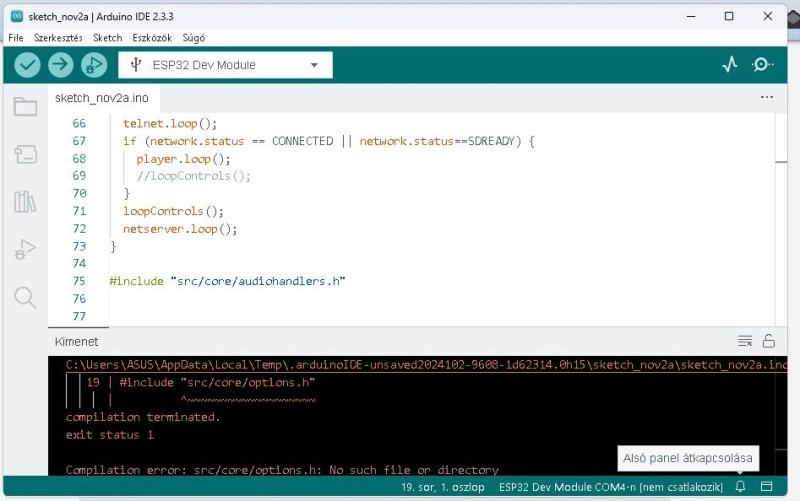Screen dimensions: 800x501
Task: Click the uncommented 'loopControls();' line
Action: [x=173, y=211]
